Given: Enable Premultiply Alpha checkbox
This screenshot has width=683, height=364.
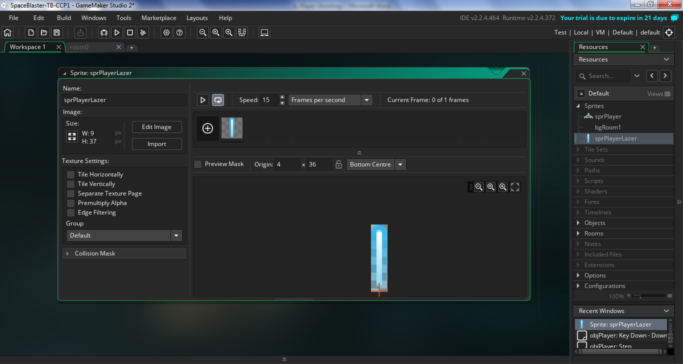Looking at the screenshot, I should [71, 203].
